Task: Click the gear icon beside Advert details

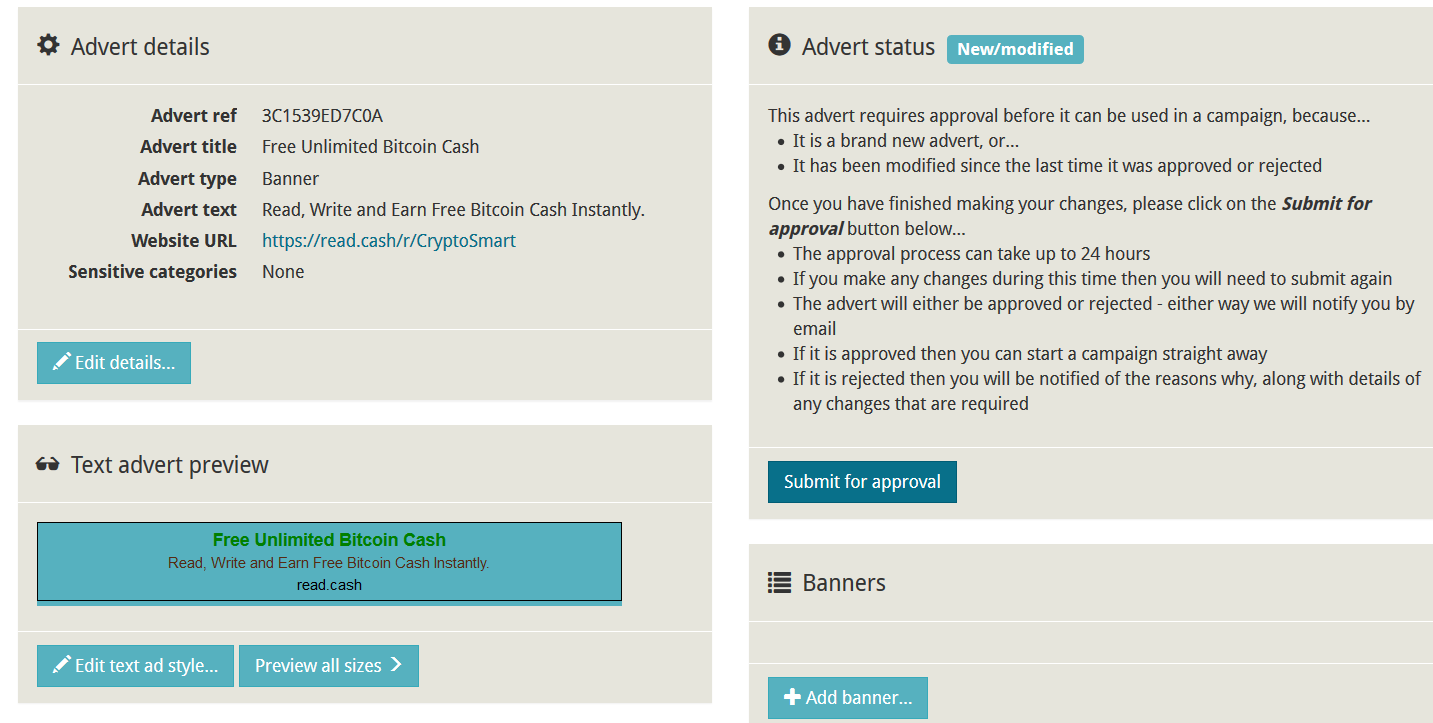Action: (48, 46)
